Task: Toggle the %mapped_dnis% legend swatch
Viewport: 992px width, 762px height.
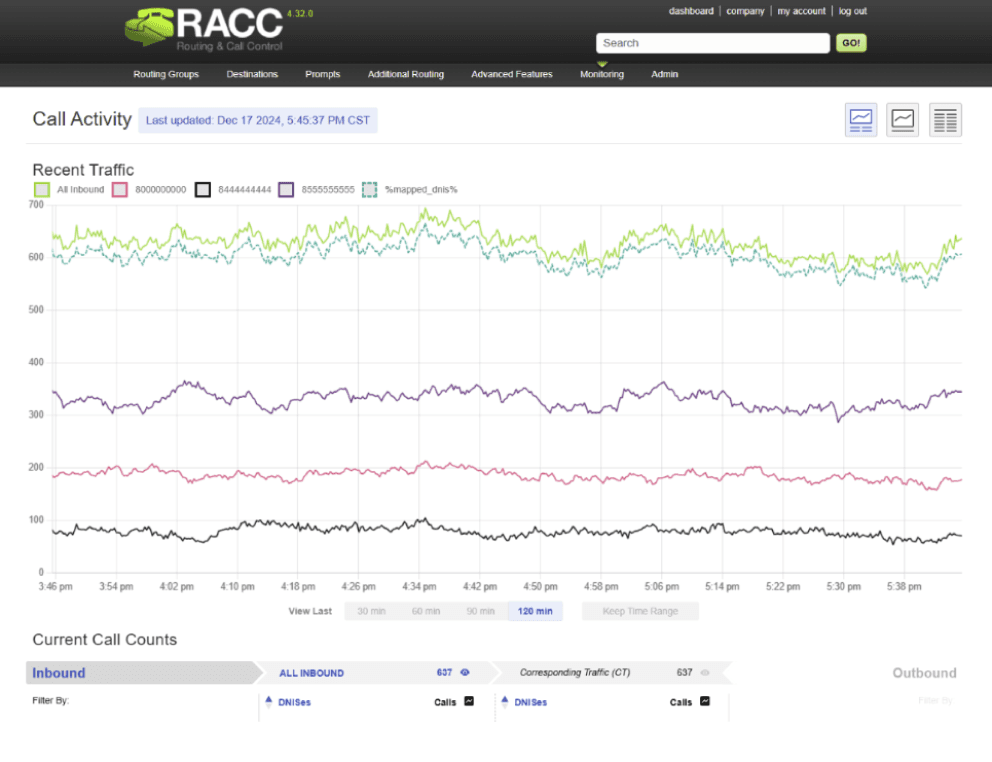Action: point(369,189)
